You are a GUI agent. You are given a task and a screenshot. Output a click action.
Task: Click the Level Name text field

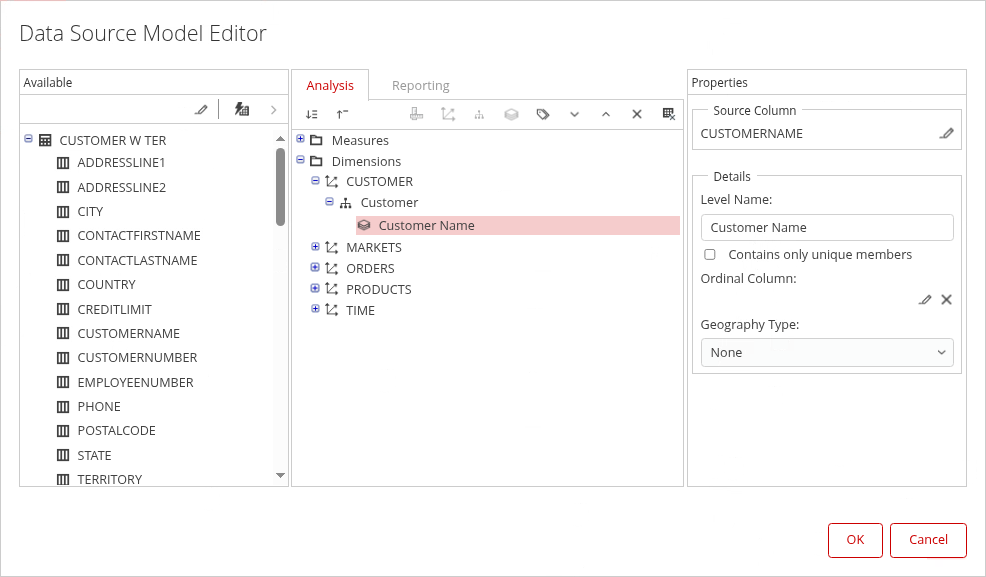tap(826, 227)
